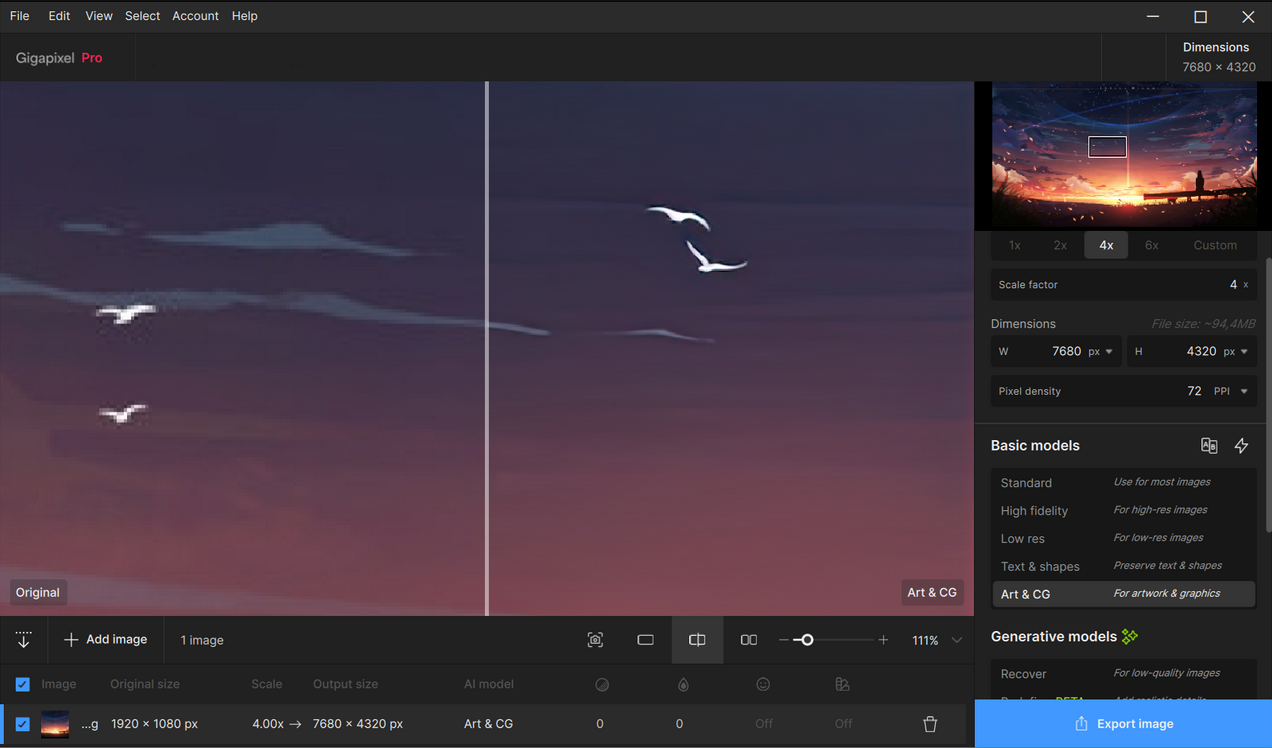Switch to single view layout icon
1272x748 pixels.
pyautogui.click(x=645, y=640)
